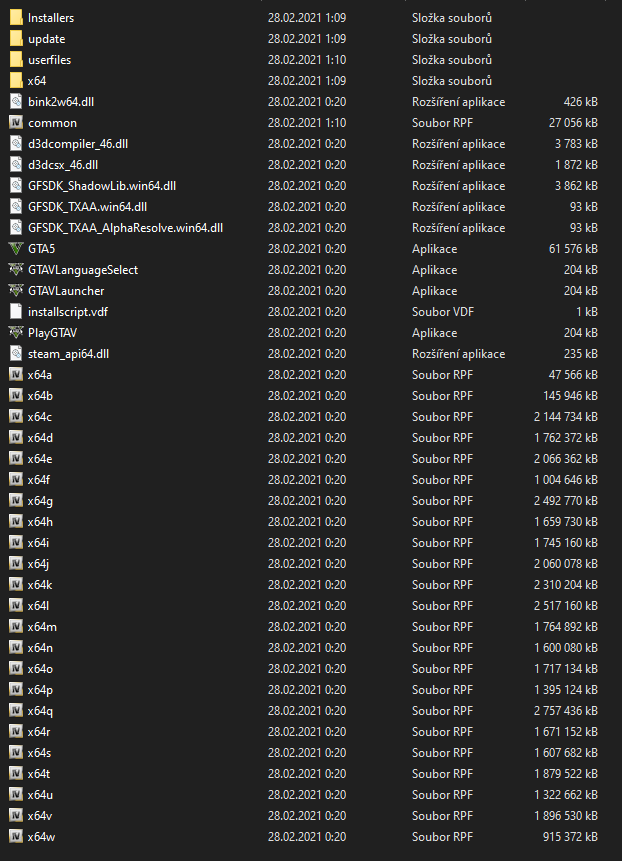Click the d3dcsx_46.dll file name
The width and height of the screenshot is (622, 861).
(63, 165)
